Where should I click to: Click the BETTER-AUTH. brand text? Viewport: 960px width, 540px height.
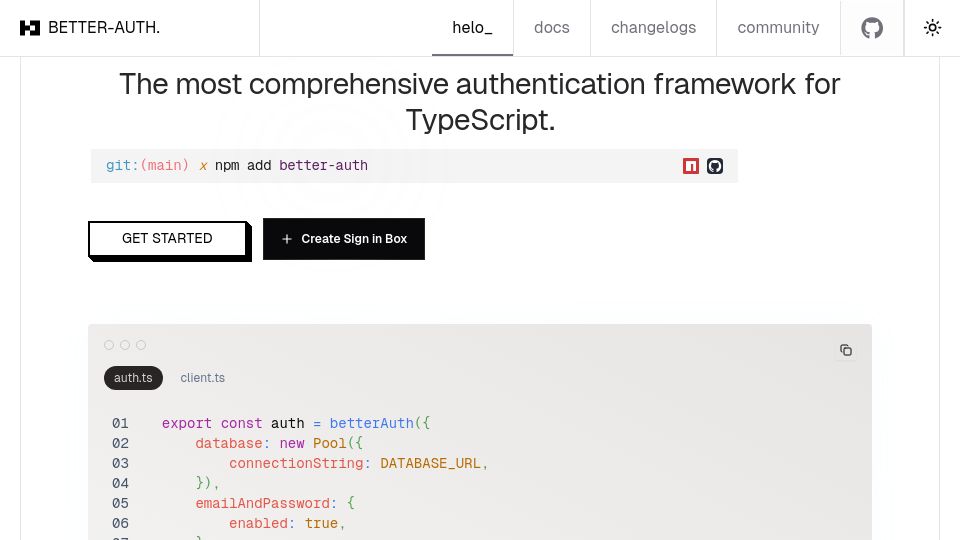click(x=104, y=28)
